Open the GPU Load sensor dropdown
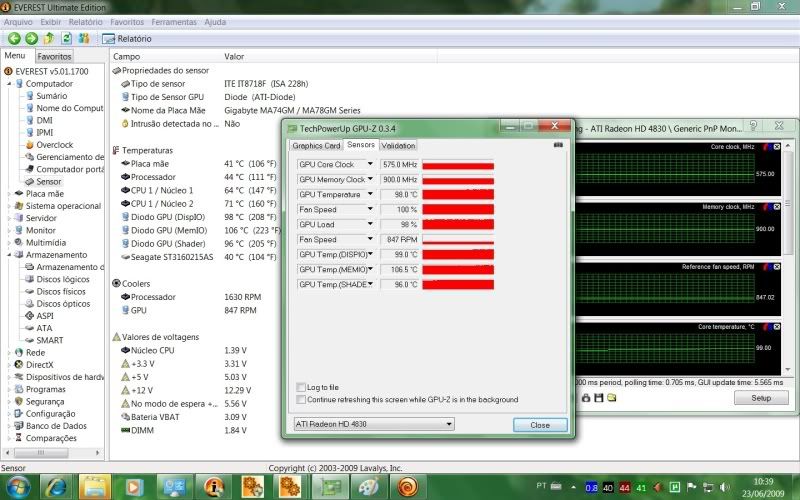Screen dimensions: 800x500 click(370, 224)
